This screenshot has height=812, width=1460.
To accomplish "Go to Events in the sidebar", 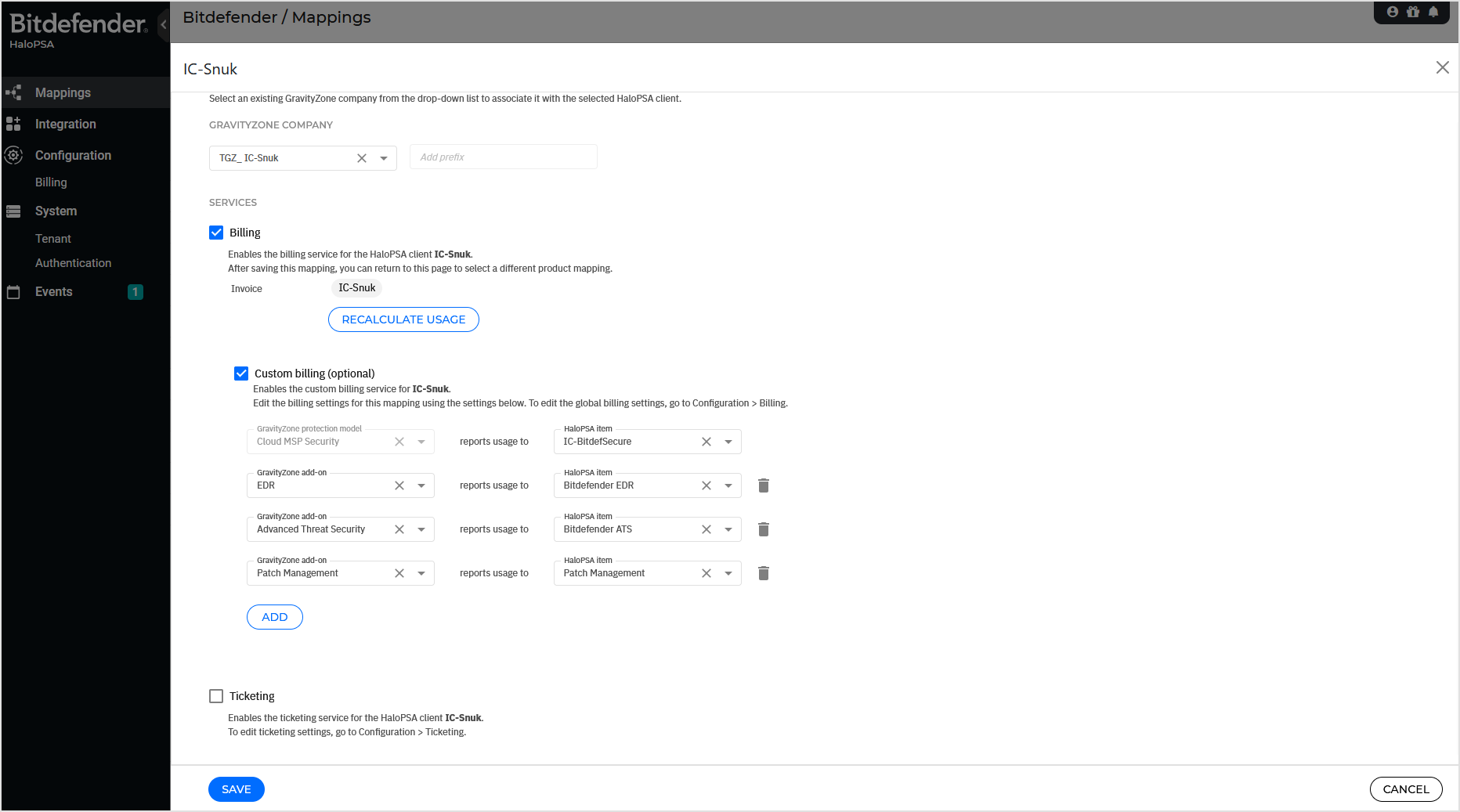I will click(x=54, y=291).
